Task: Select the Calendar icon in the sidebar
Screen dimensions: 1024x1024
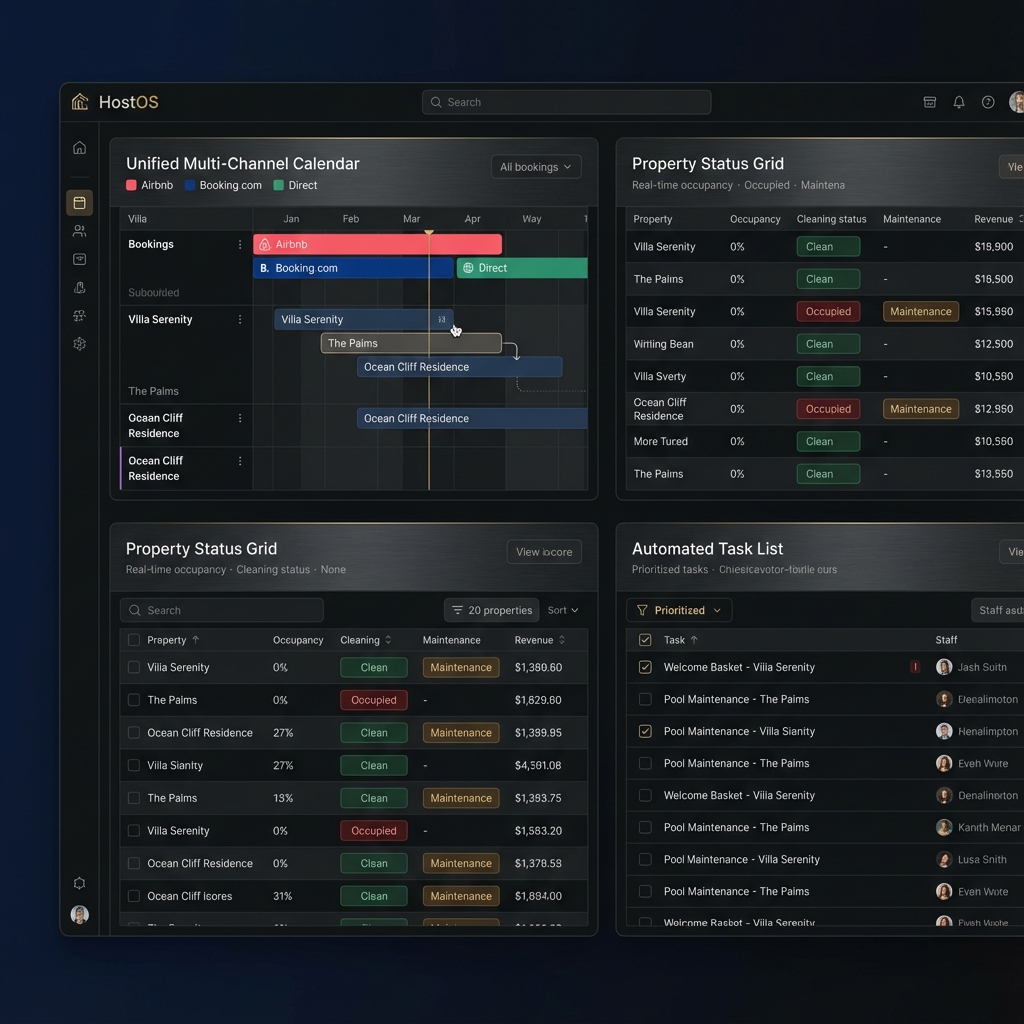Action: tap(79, 203)
